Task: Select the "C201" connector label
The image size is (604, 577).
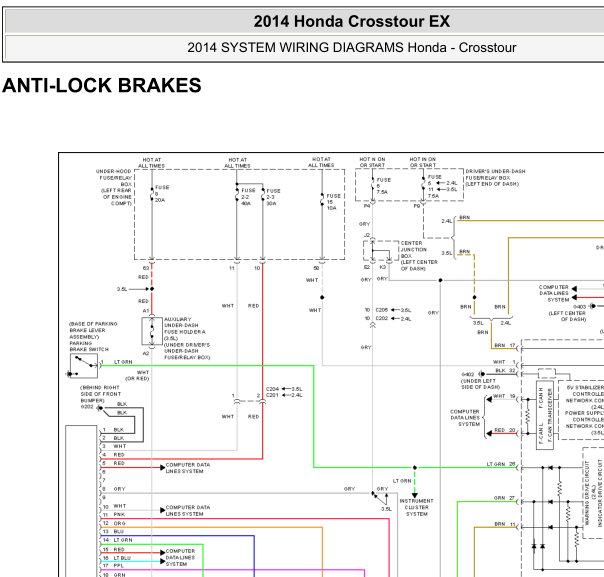Action: 272,395
